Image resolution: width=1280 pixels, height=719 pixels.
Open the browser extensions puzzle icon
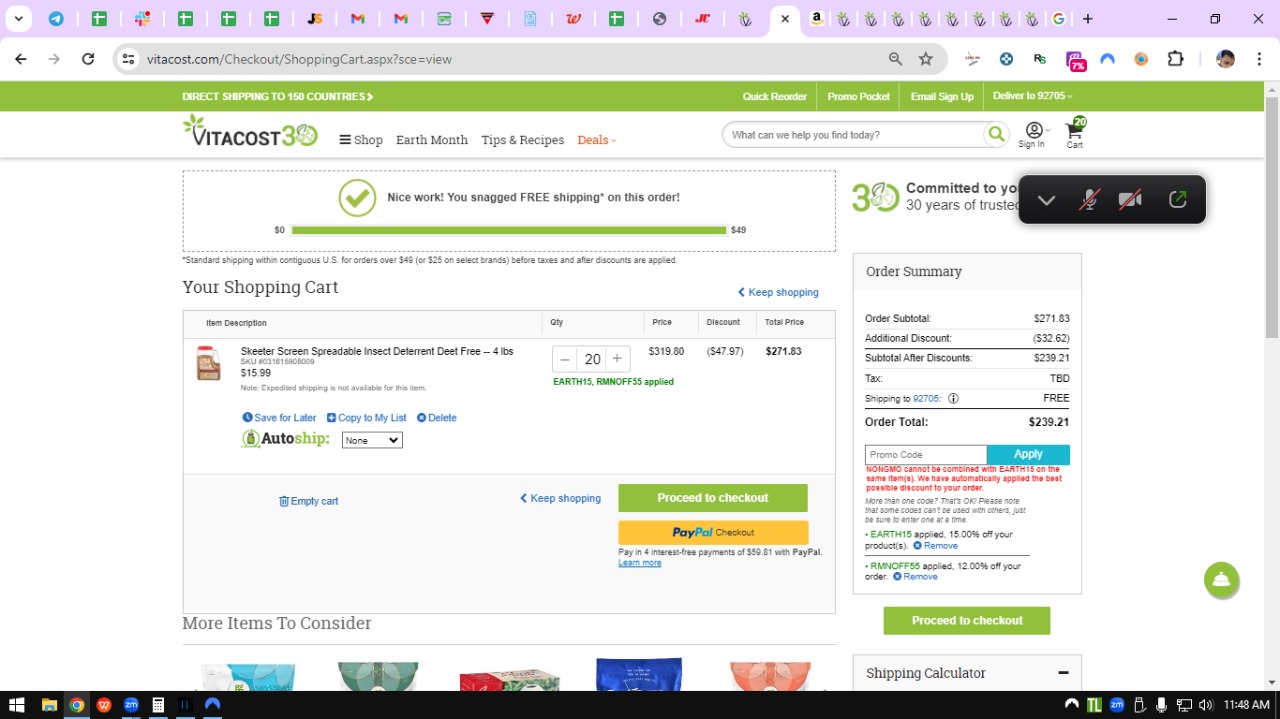pos(1176,59)
